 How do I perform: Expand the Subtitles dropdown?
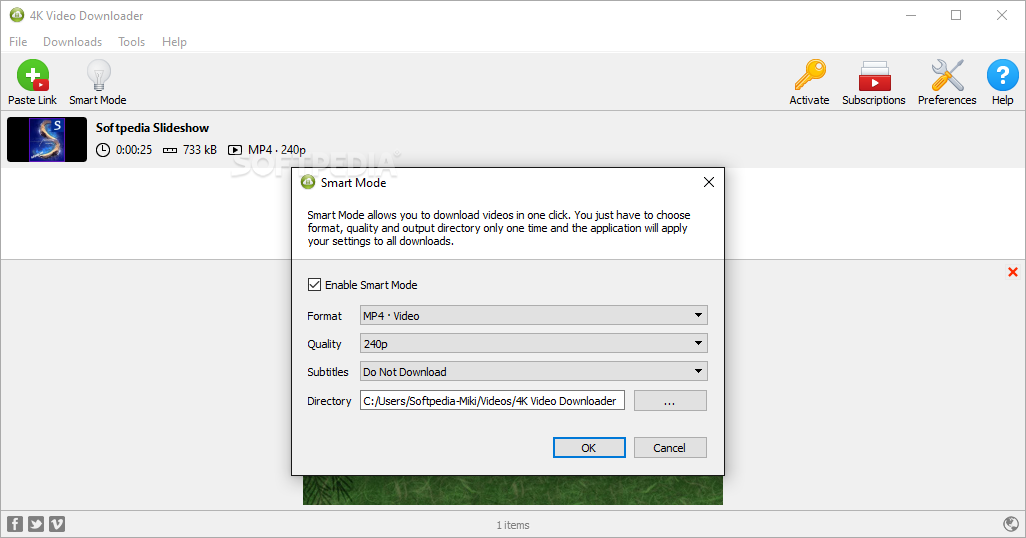point(533,372)
